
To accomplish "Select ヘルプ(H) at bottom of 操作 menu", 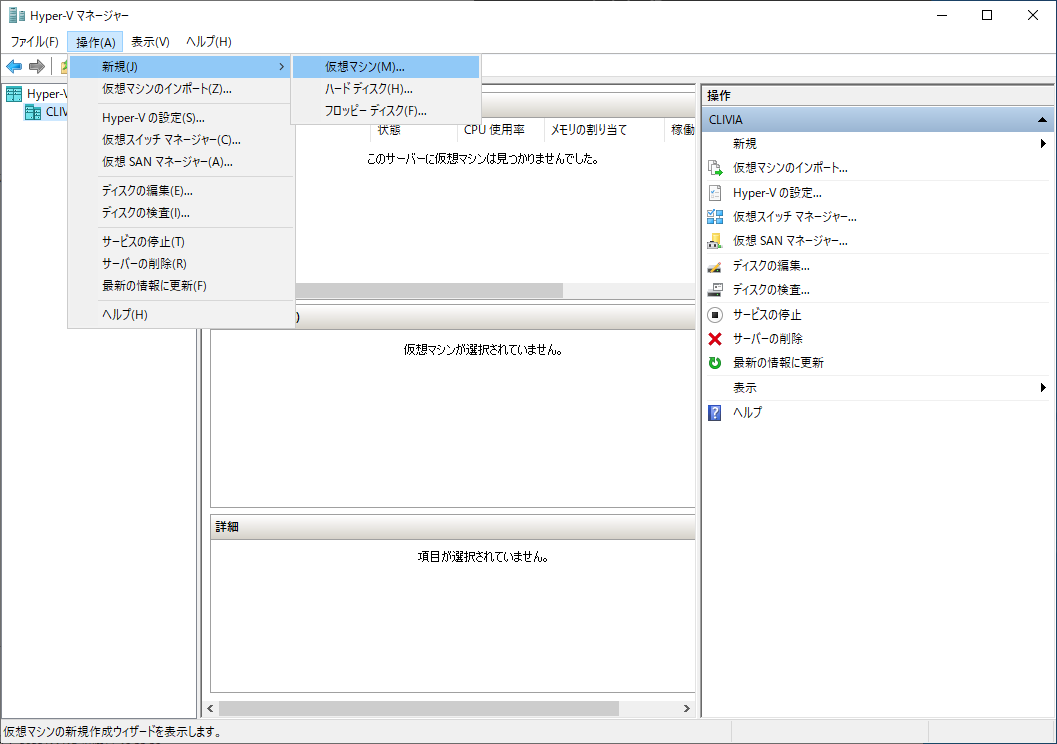I will (181, 315).
